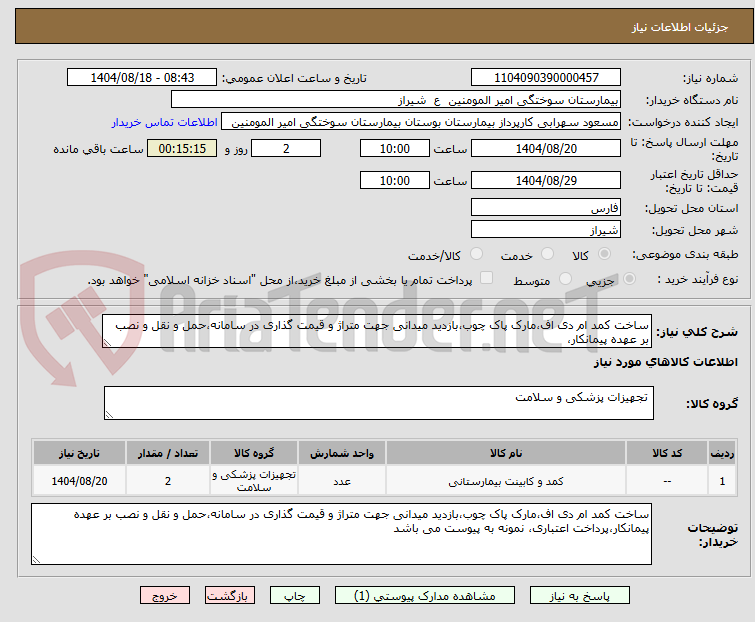This screenshot has height=622, width=755.
Task: Click the واحد شمارش column header
Action: (x=342, y=454)
